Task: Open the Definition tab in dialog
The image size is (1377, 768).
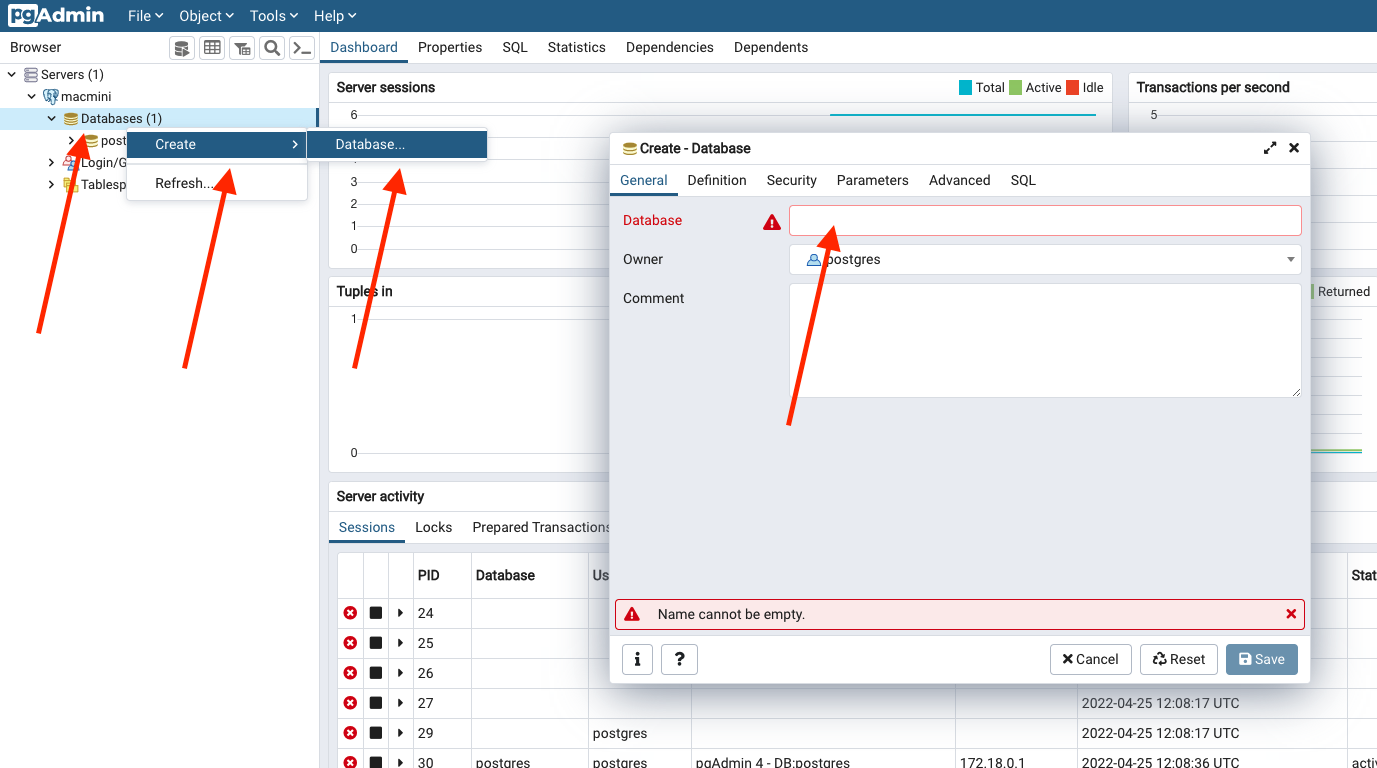Action: [717, 180]
